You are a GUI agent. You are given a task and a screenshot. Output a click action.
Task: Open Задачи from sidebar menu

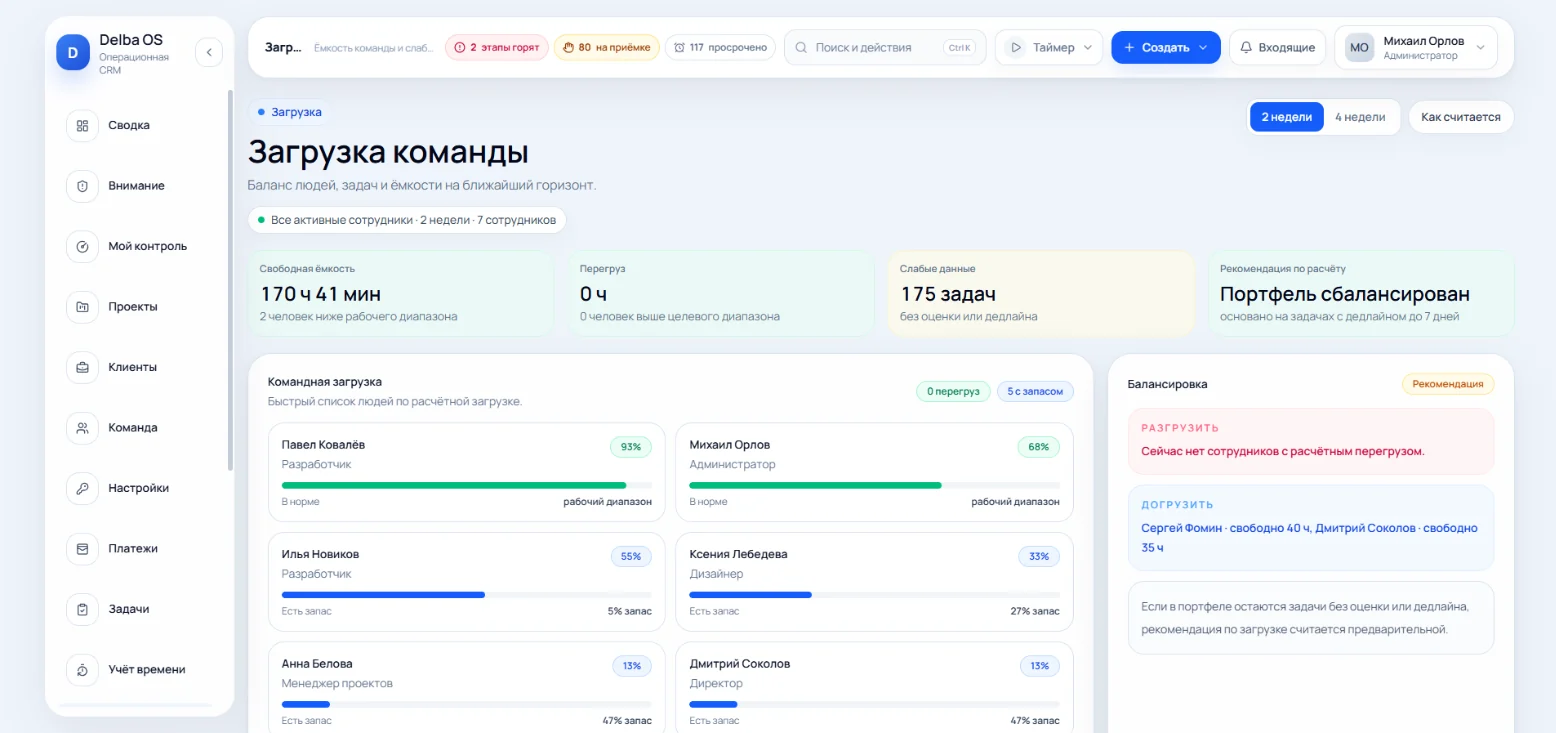129,610
